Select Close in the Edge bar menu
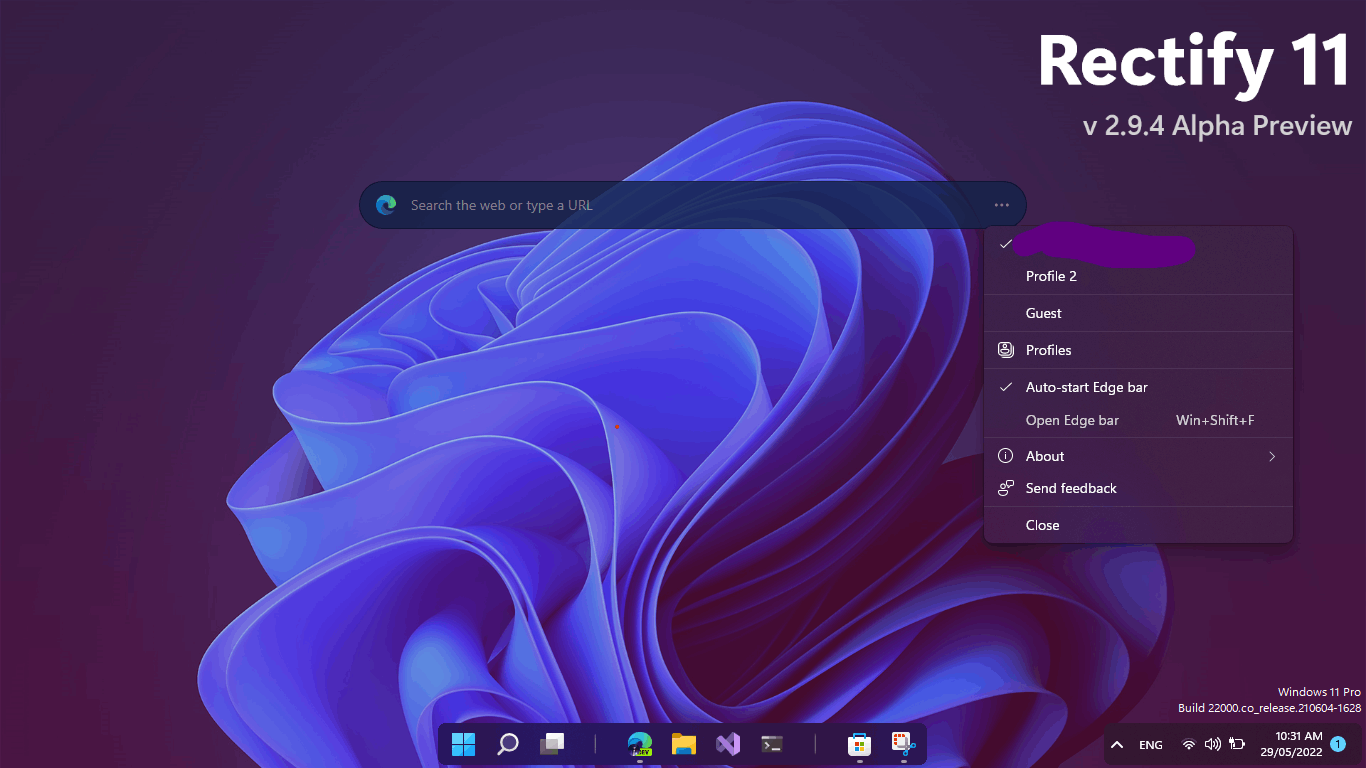 point(1138,525)
